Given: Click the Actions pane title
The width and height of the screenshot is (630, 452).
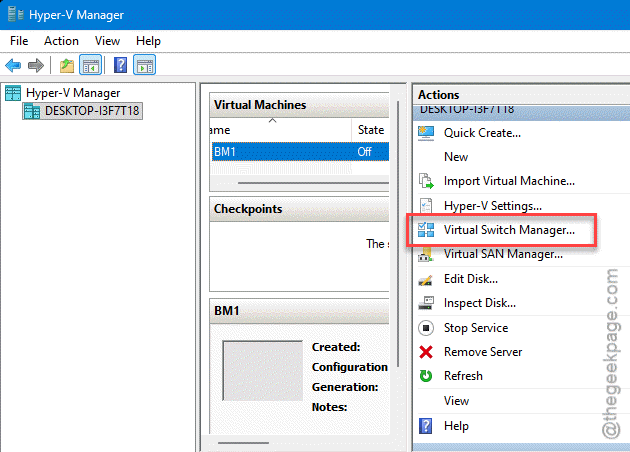Looking at the screenshot, I should tap(438, 95).
